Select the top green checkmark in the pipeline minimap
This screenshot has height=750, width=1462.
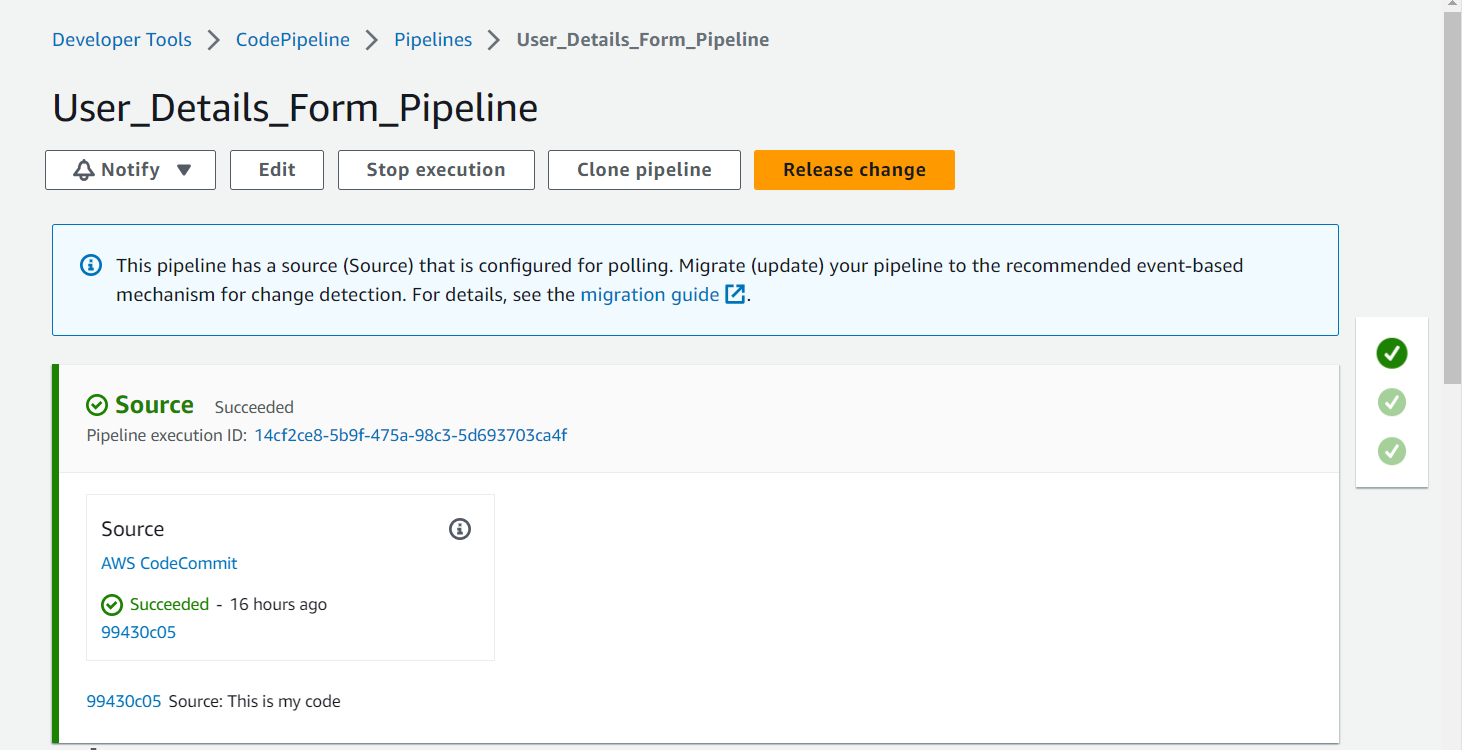(x=1392, y=353)
